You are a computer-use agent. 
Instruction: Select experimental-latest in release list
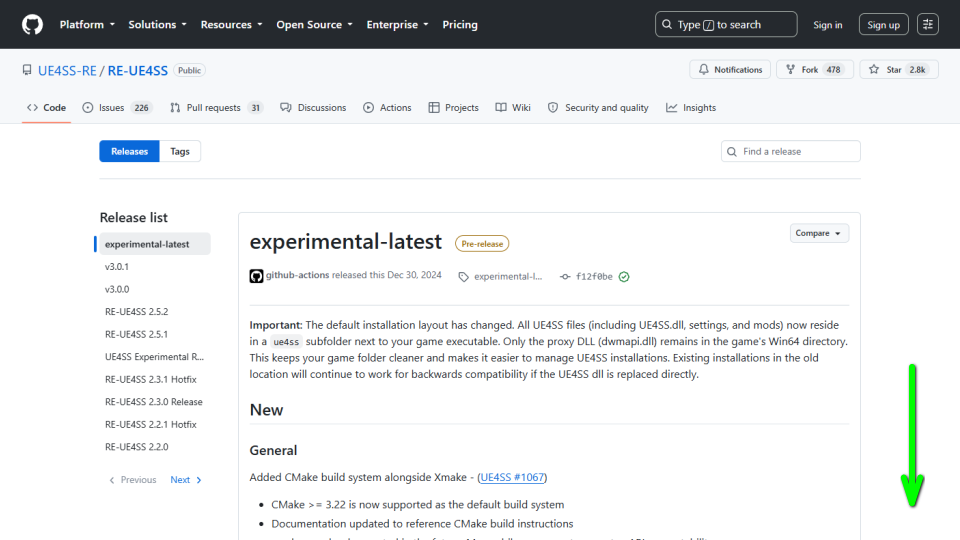[x=154, y=244]
